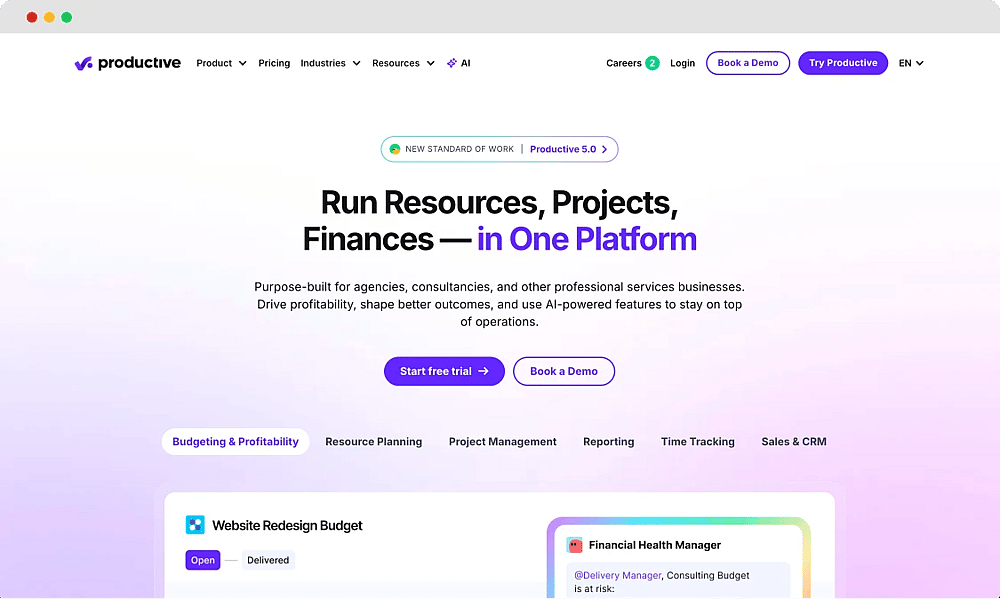Screen dimensions: 1000x599
Task: Click the Productive logo
Action: (128, 63)
